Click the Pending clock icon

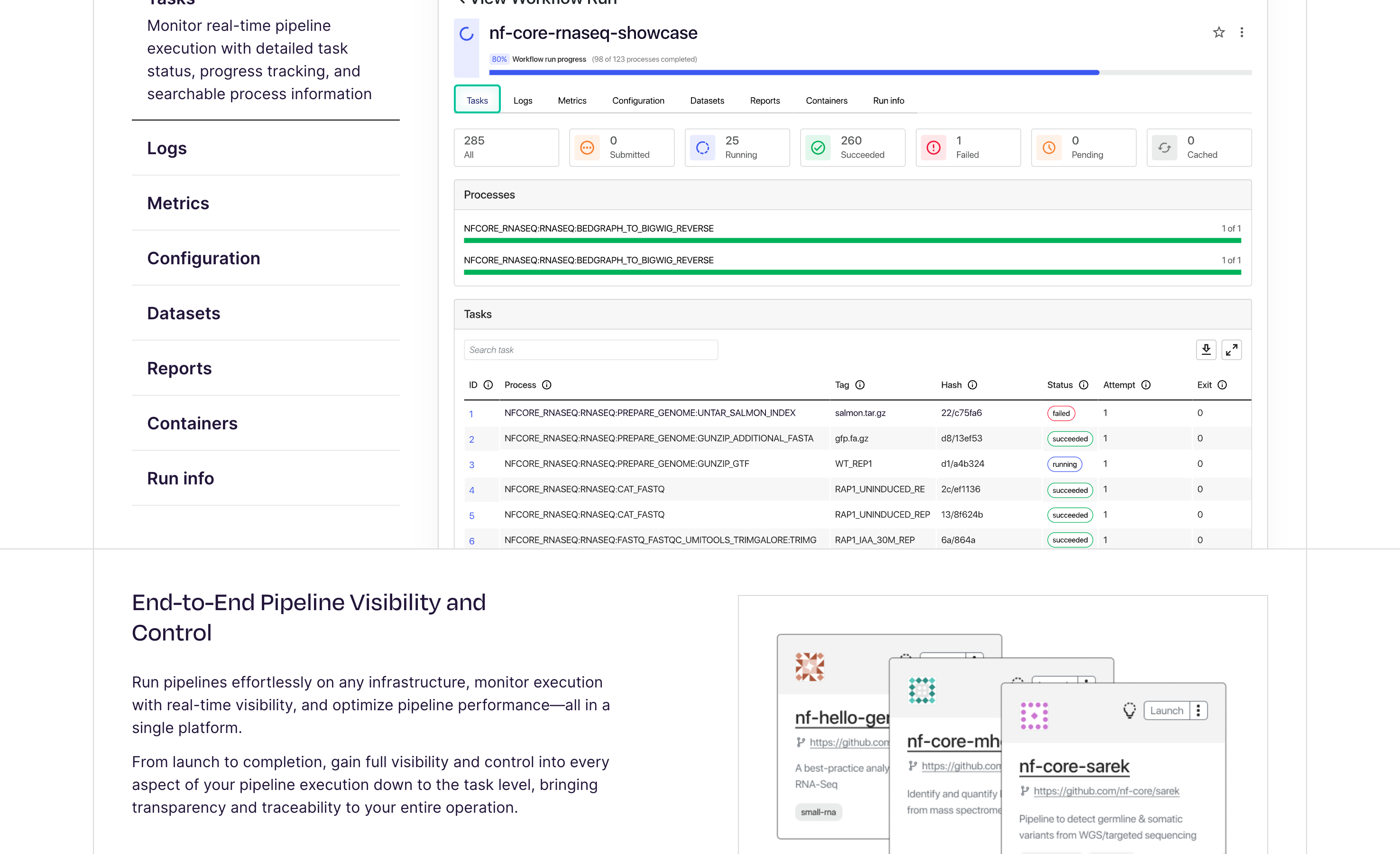click(1049, 148)
